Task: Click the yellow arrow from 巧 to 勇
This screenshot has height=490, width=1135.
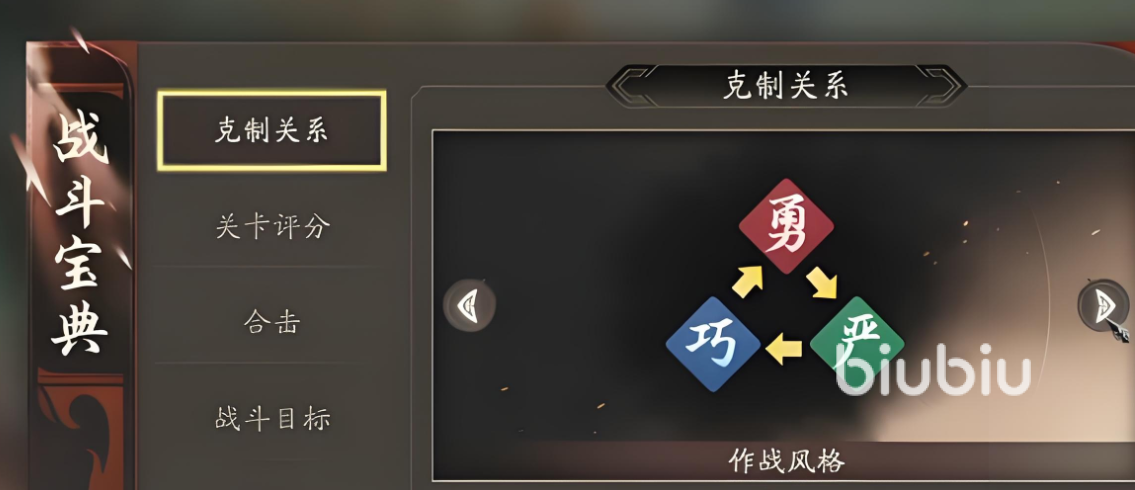Action: pyautogui.click(x=748, y=282)
